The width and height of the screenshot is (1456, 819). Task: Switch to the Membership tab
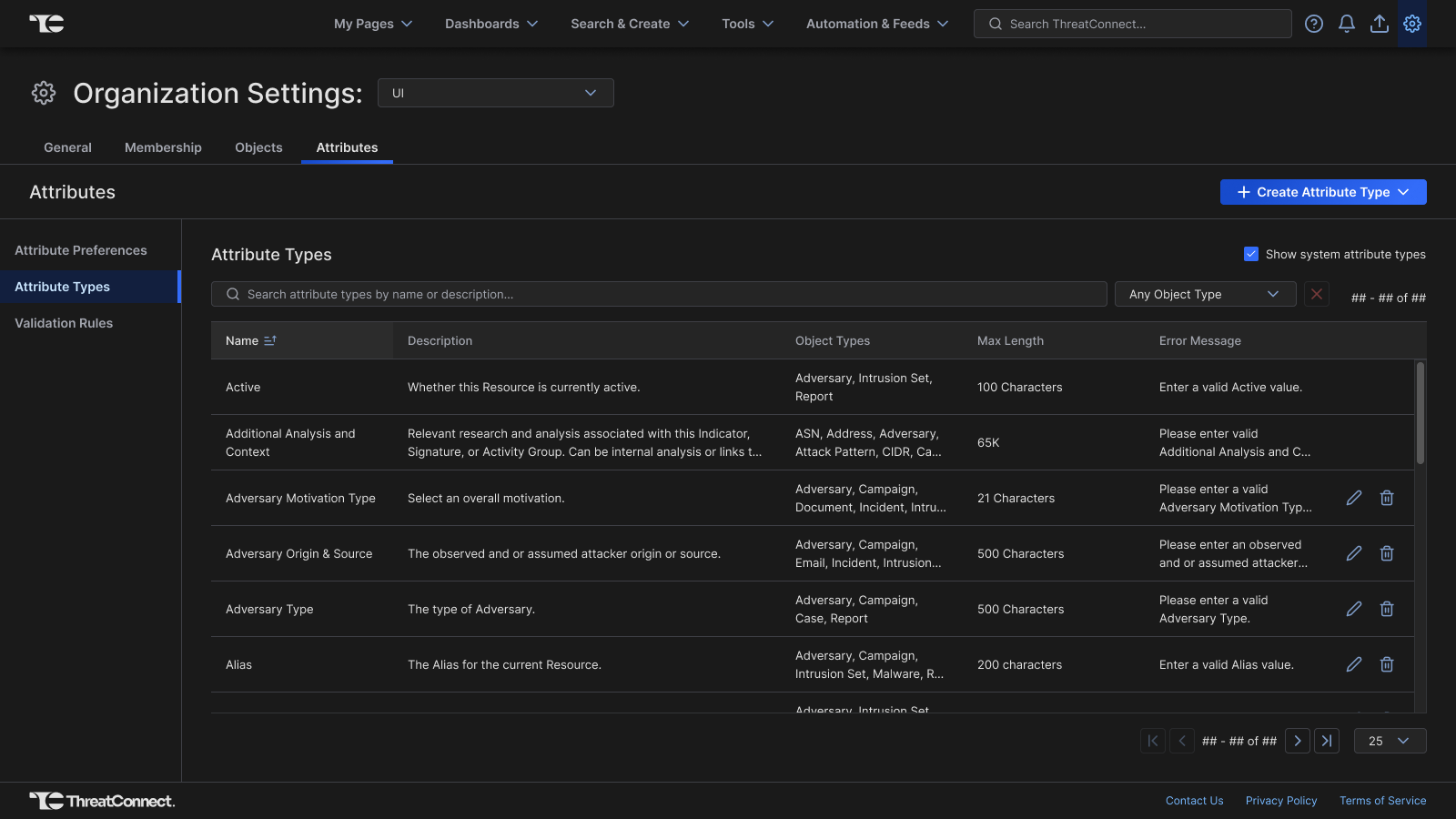point(163,147)
